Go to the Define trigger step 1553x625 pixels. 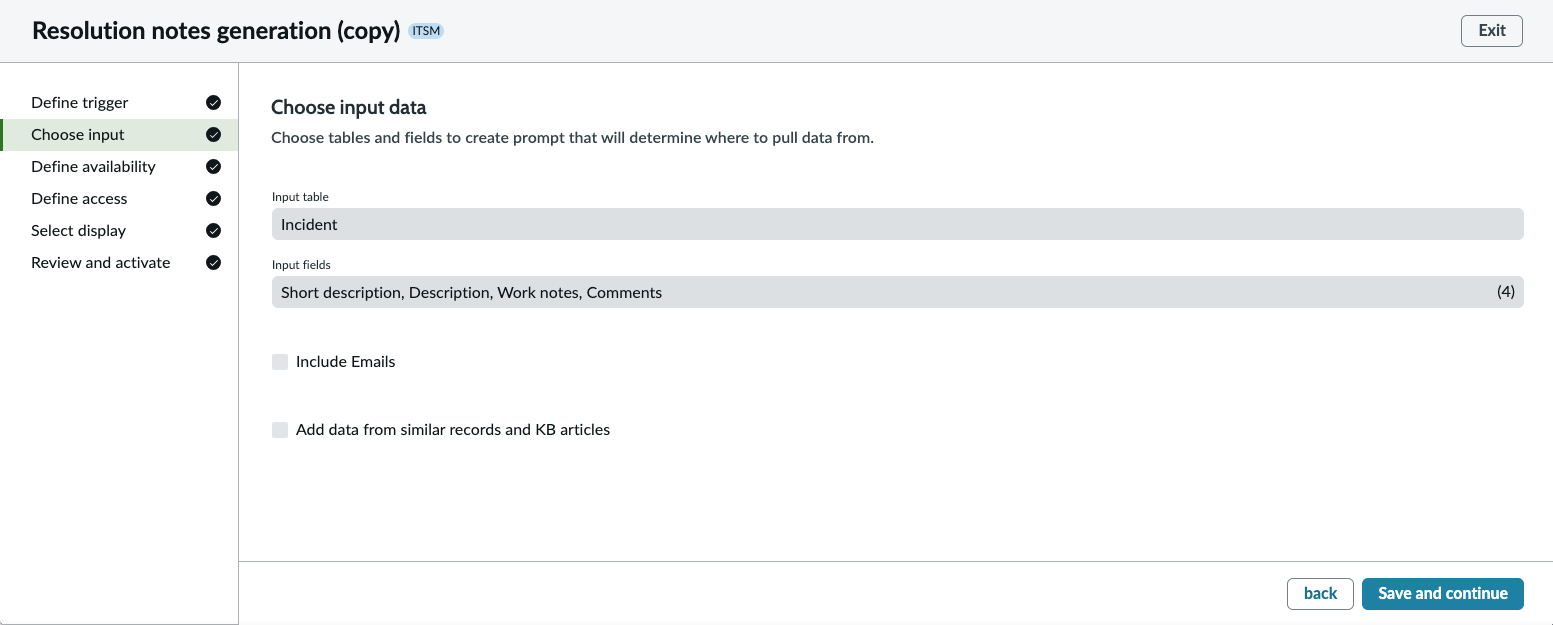(119, 103)
